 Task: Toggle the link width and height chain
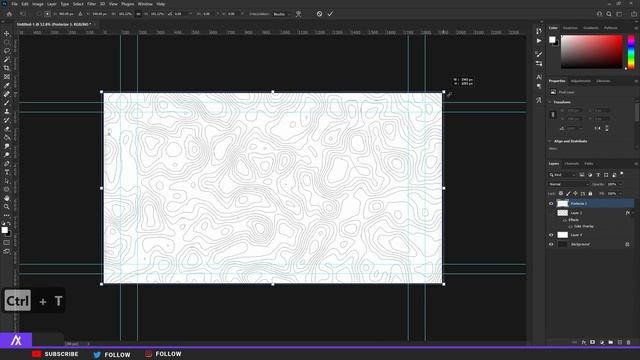point(553,115)
